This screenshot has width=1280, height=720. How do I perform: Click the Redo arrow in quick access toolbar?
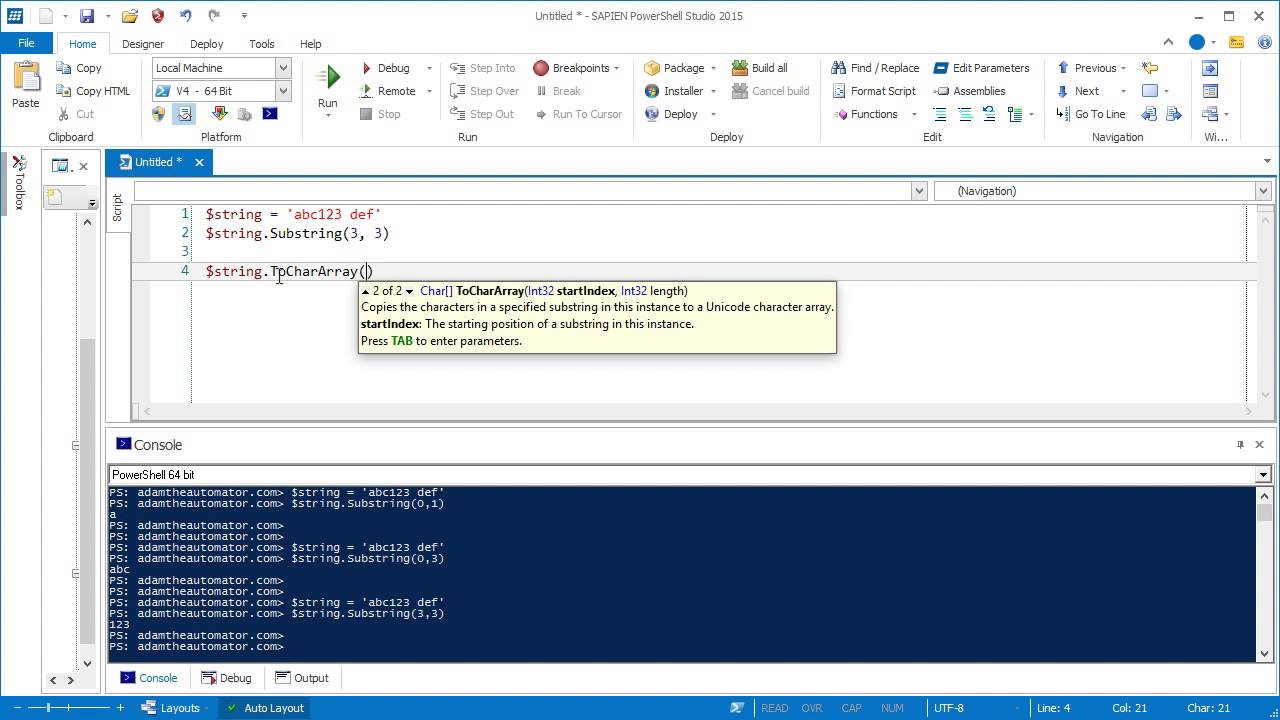tap(214, 16)
